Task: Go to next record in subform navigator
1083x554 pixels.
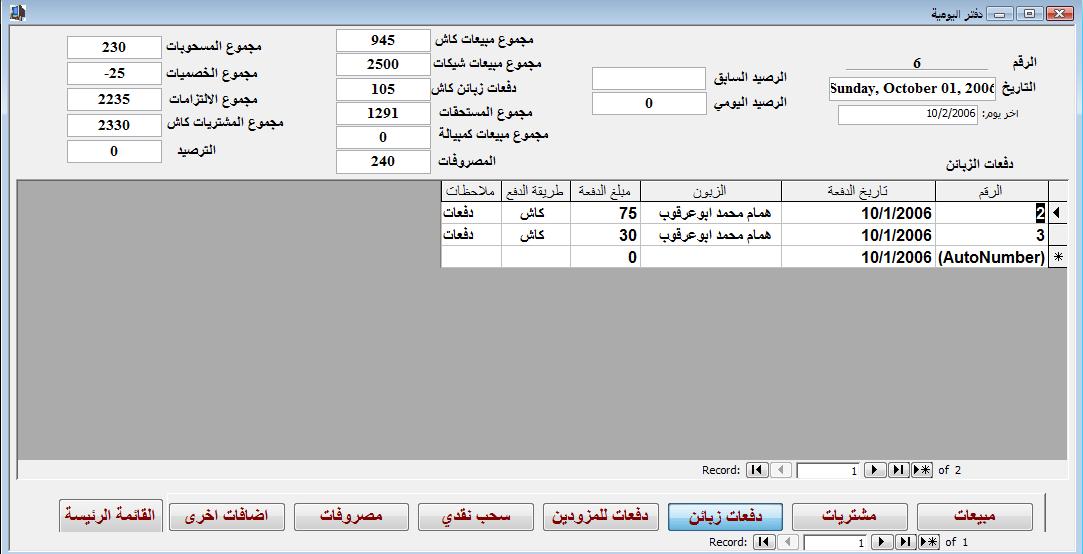Action: [x=874, y=470]
